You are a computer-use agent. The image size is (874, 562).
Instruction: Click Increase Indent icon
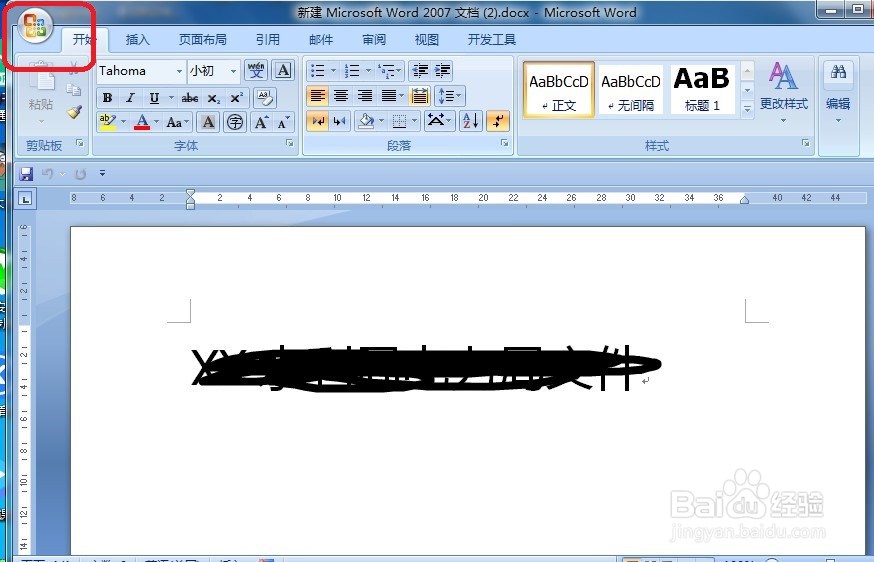click(442, 70)
